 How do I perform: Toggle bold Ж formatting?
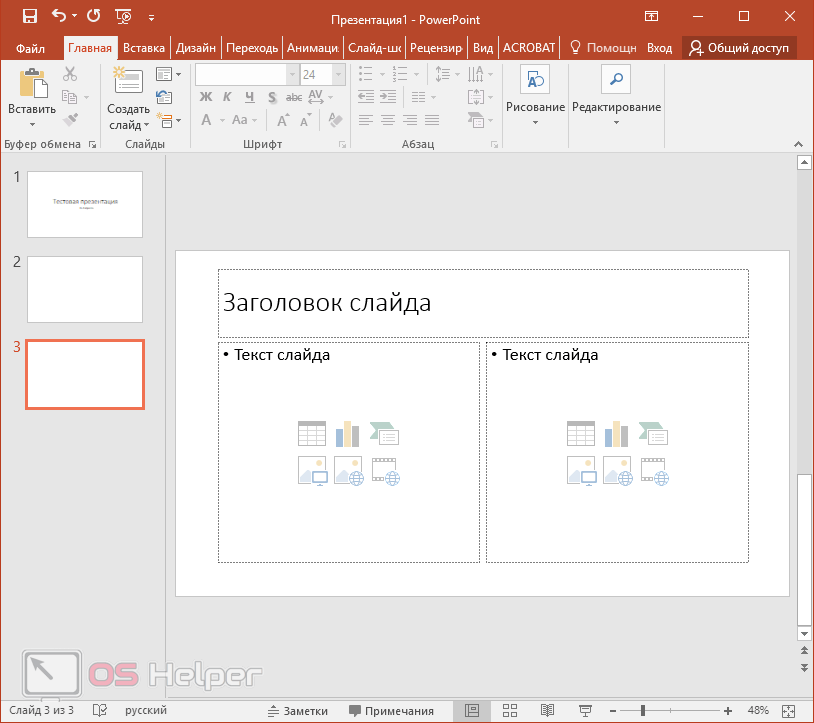pyautogui.click(x=206, y=97)
